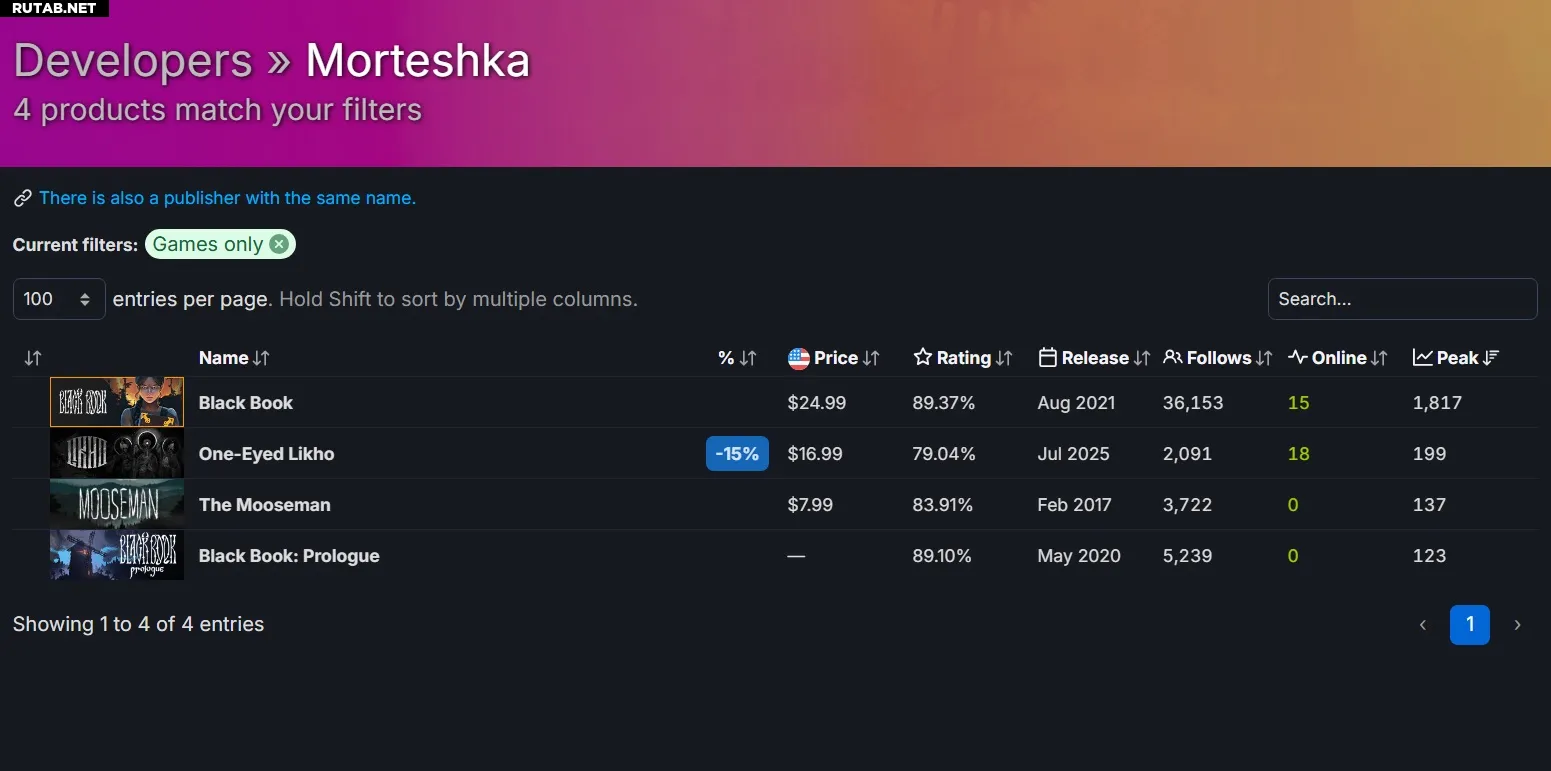Click the 36,153 follows value
This screenshot has width=1551, height=771.
(x=1193, y=403)
